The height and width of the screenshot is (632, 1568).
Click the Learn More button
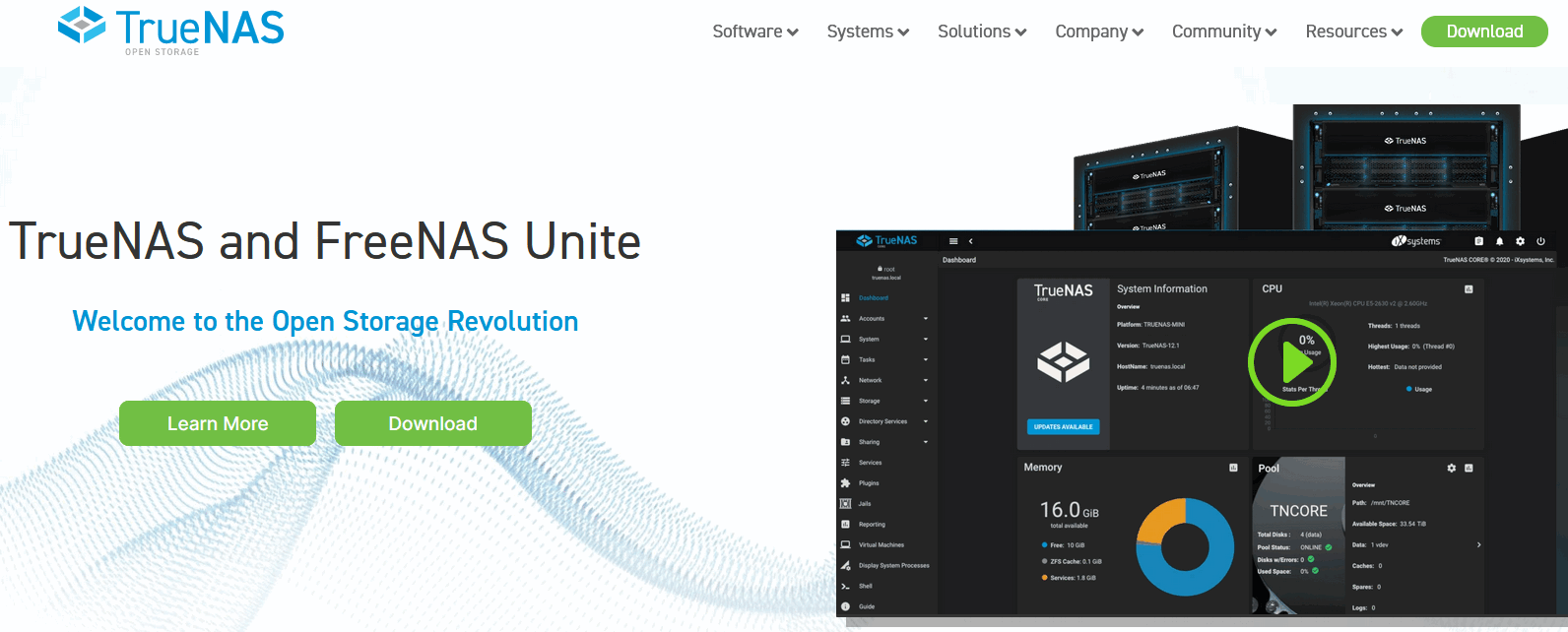point(218,423)
